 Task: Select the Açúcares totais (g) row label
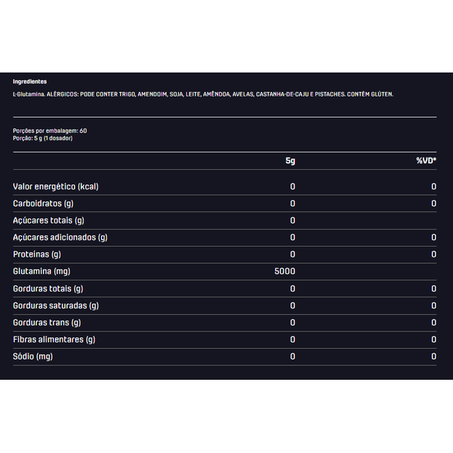49,221
